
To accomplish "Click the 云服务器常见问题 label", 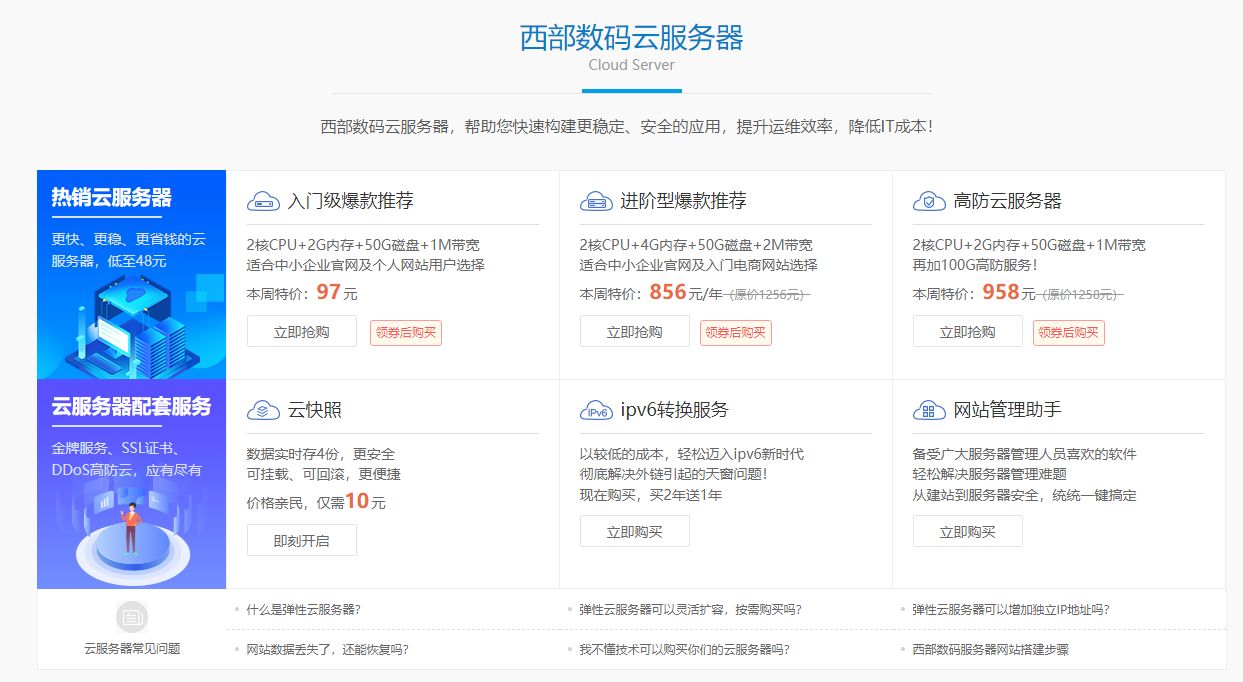I will tap(132, 649).
